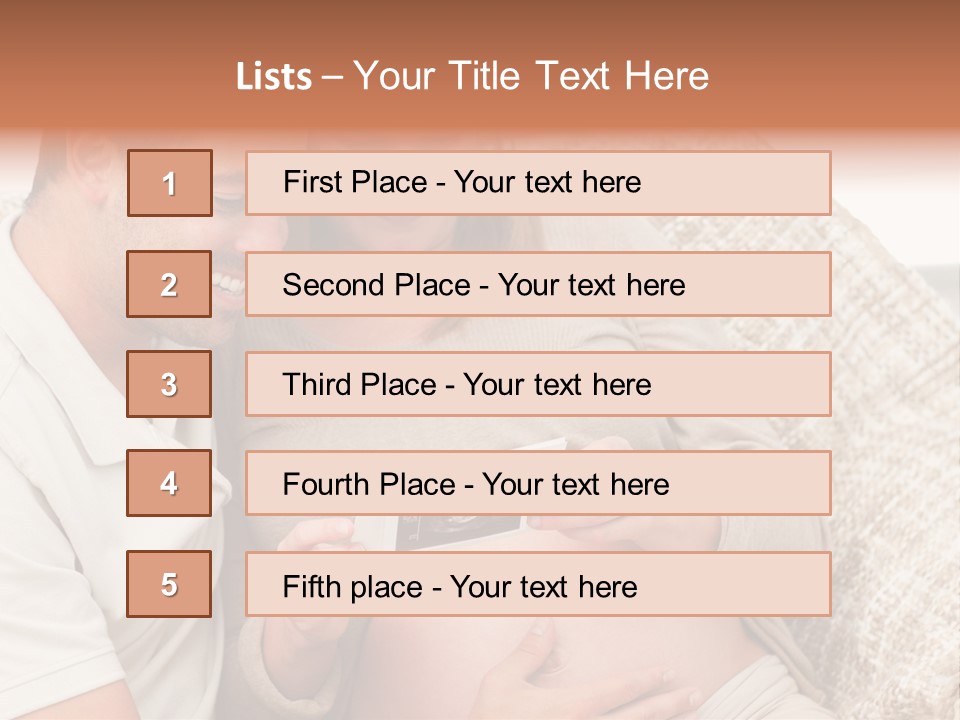Screen dimensions: 960x720
Task: Click the ultrasound photo in the background
Action: click(460, 532)
